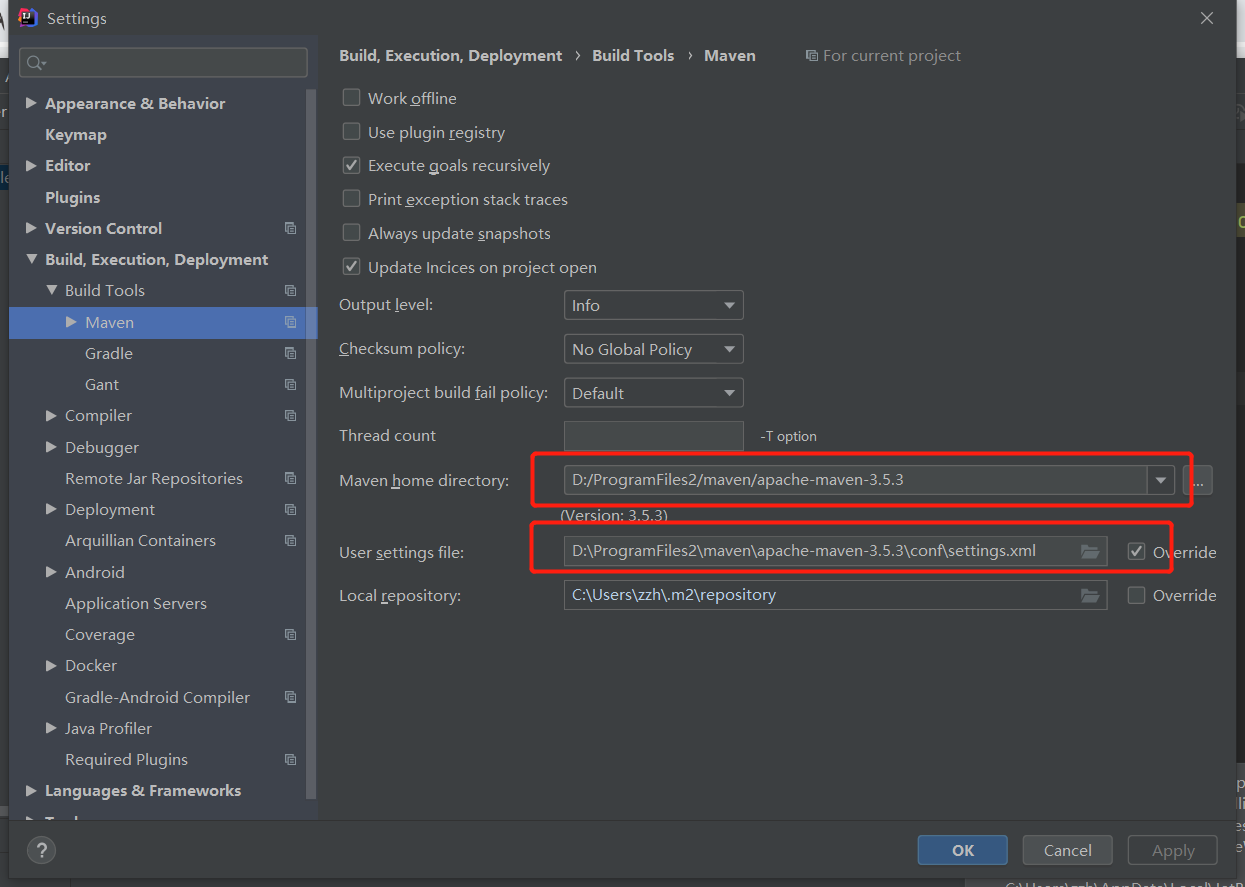Click the project-level icon beside Deployment
Screen dimensions: 1245x887
coord(290,509)
